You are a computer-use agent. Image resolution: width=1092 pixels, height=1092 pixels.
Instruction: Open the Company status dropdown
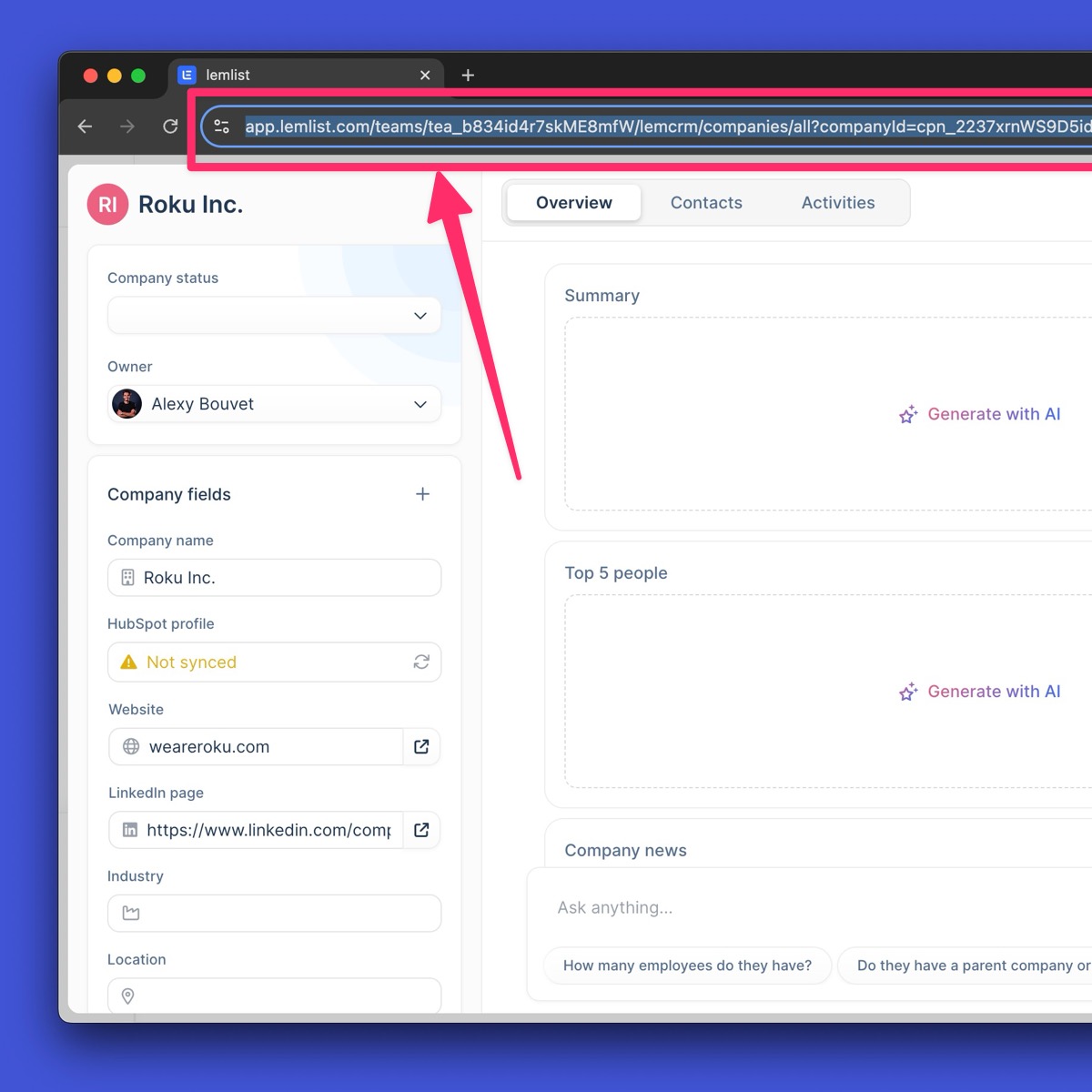(273, 315)
